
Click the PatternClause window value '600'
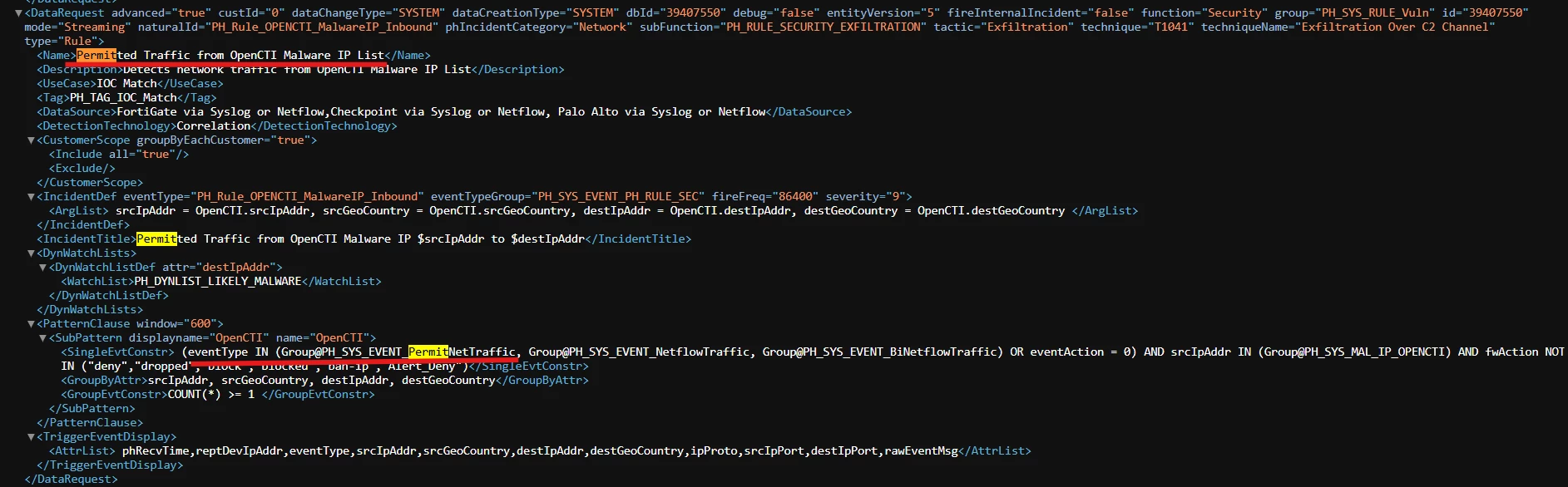pos(200,324)
